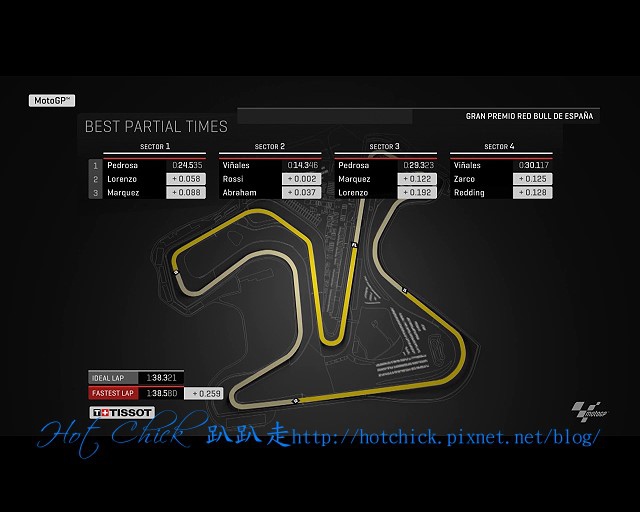Select the sector marker at the left hairpin

pyautogui.click(x=176, y=272)
